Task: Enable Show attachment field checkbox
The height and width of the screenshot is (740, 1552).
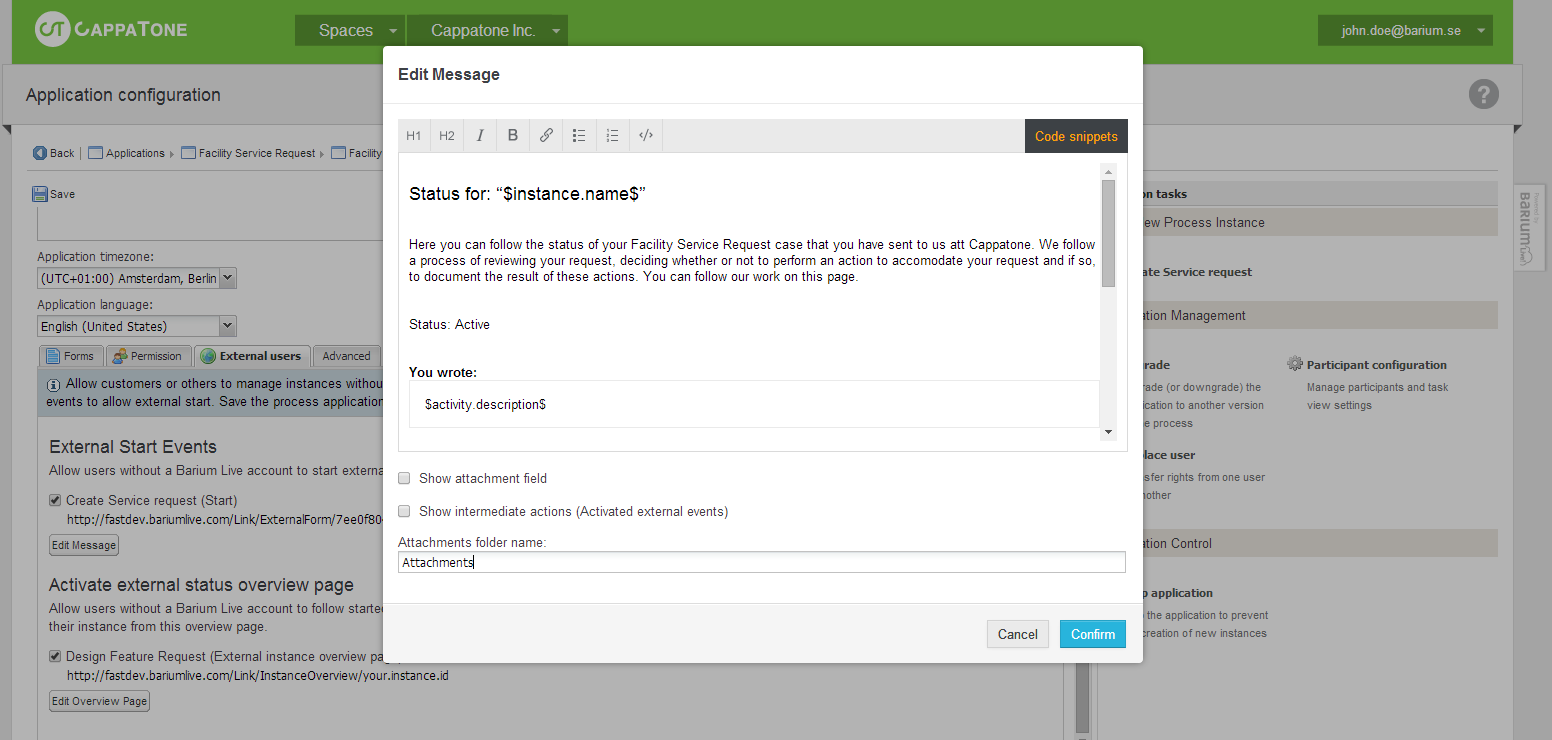Action: 405,478
